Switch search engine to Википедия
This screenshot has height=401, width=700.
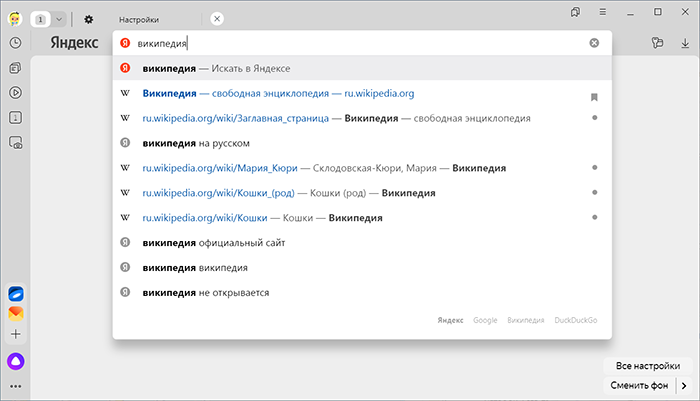coord(525,320)
